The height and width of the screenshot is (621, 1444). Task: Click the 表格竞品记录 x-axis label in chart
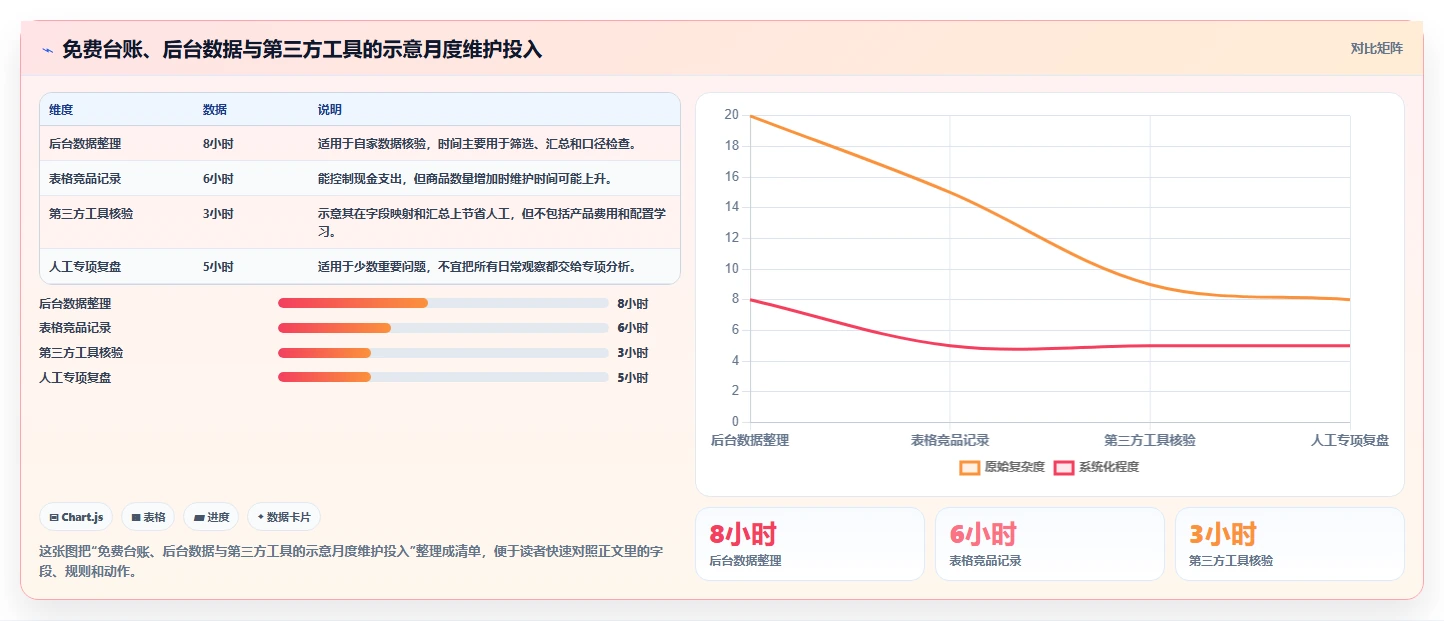pyautogui.click(x=950, y=440)
